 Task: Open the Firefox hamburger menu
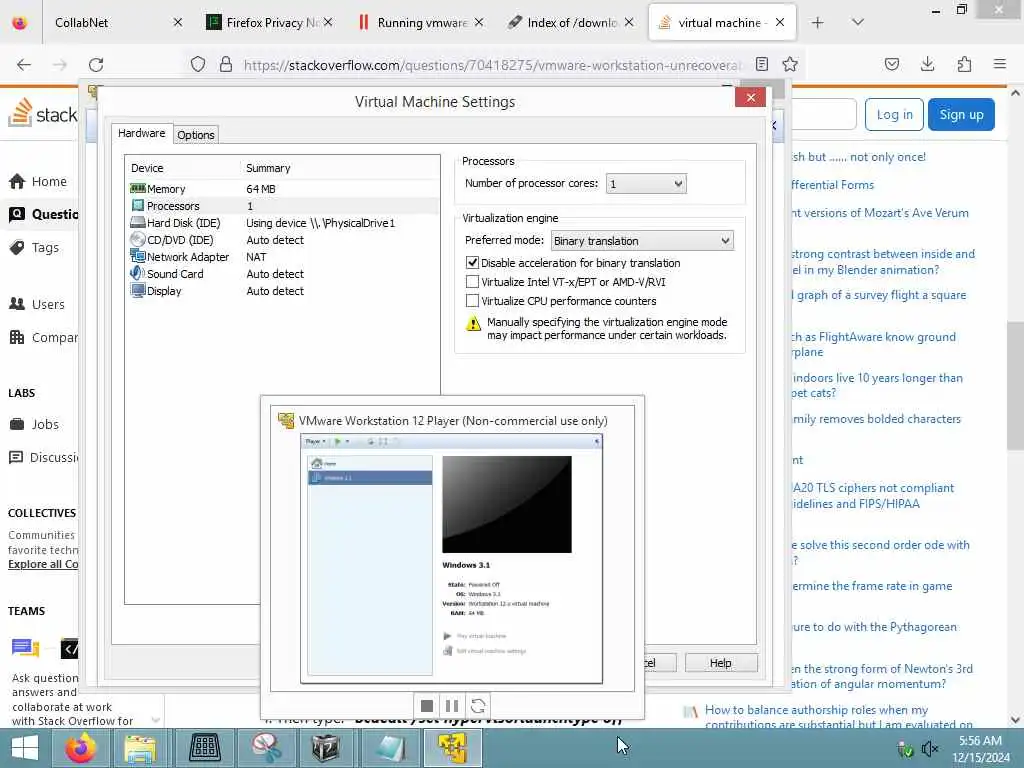point(999,64)
